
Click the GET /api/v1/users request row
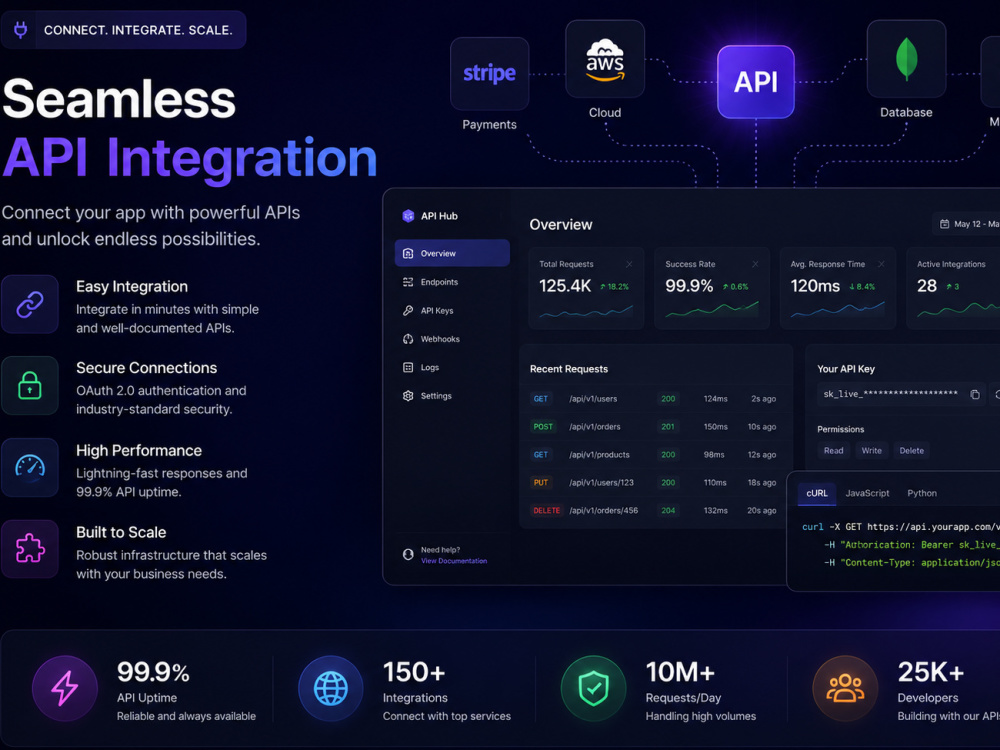(x=654, y=399)
